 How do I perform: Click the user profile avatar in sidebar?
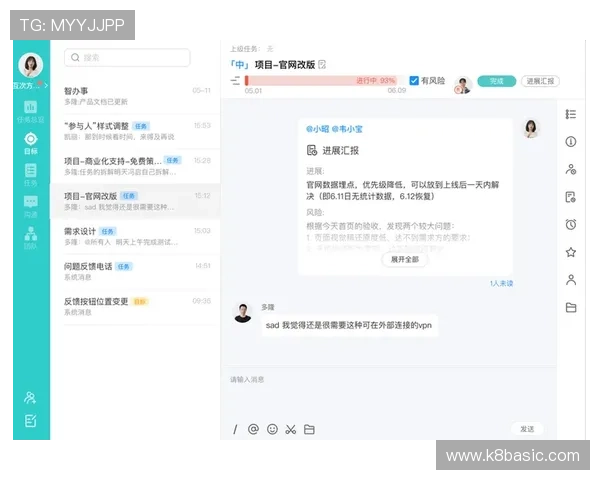coord(31,65)
